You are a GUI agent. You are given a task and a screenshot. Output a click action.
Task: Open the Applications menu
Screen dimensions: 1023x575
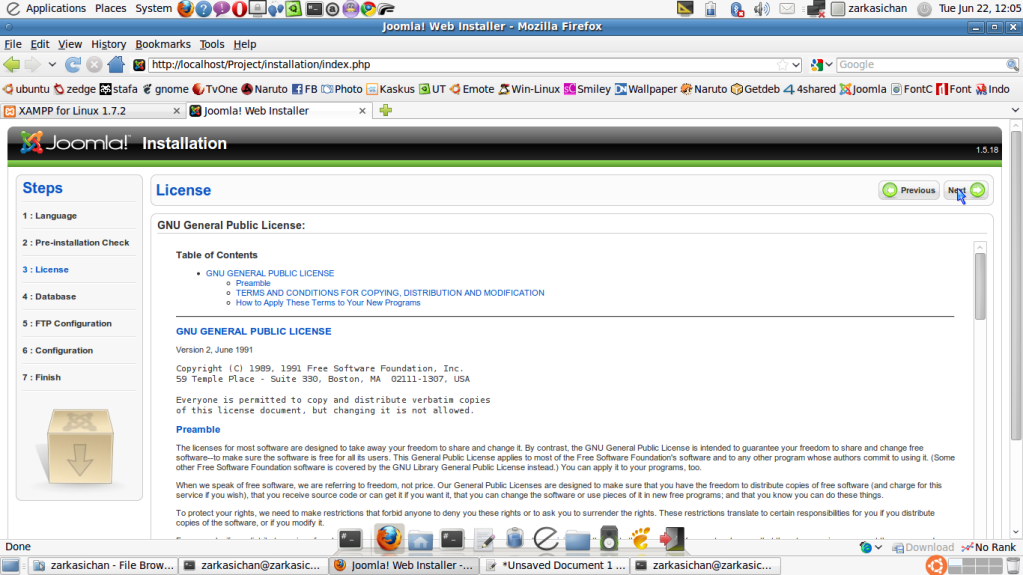point(55,8)
